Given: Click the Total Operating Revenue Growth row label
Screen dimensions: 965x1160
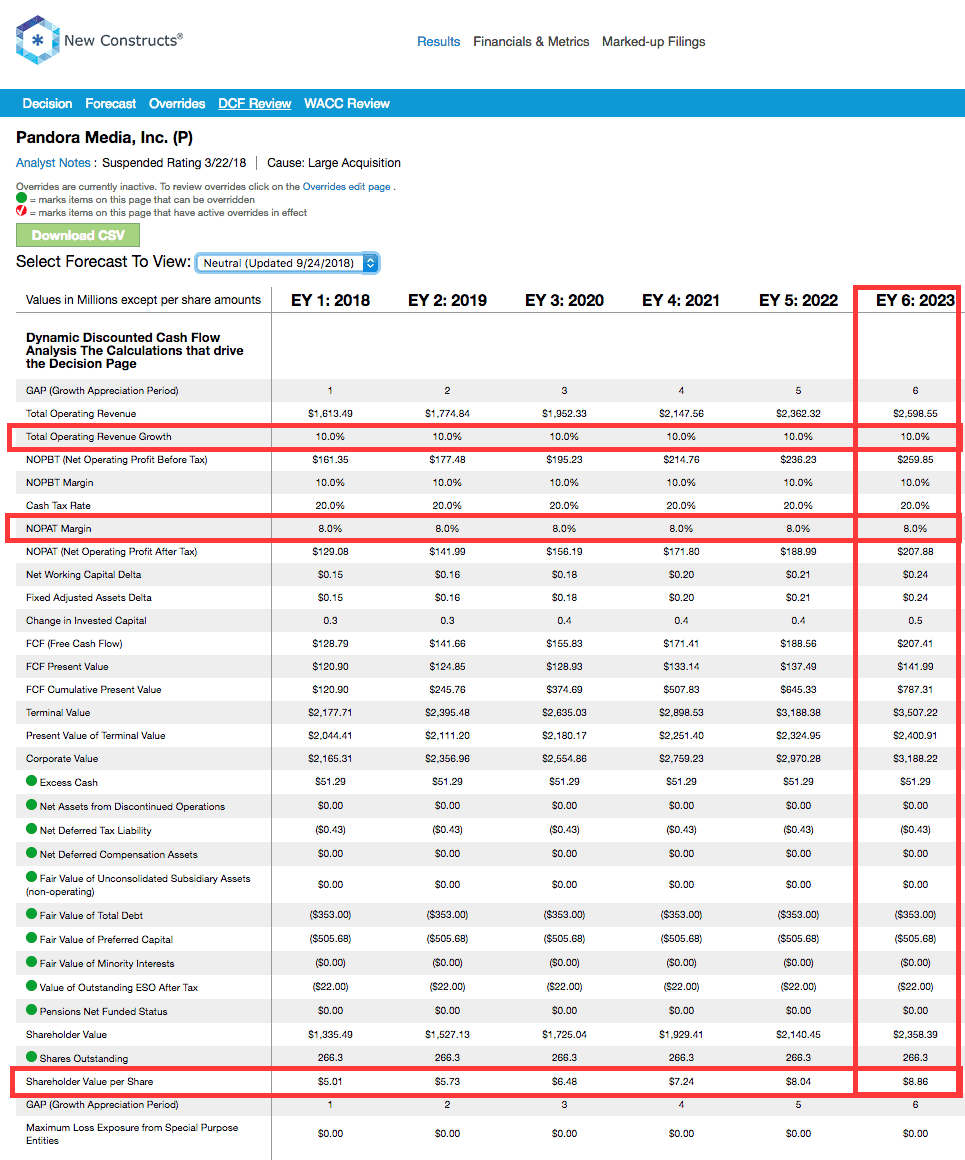Looking at the screenshot, I should [x=98, y=436].
